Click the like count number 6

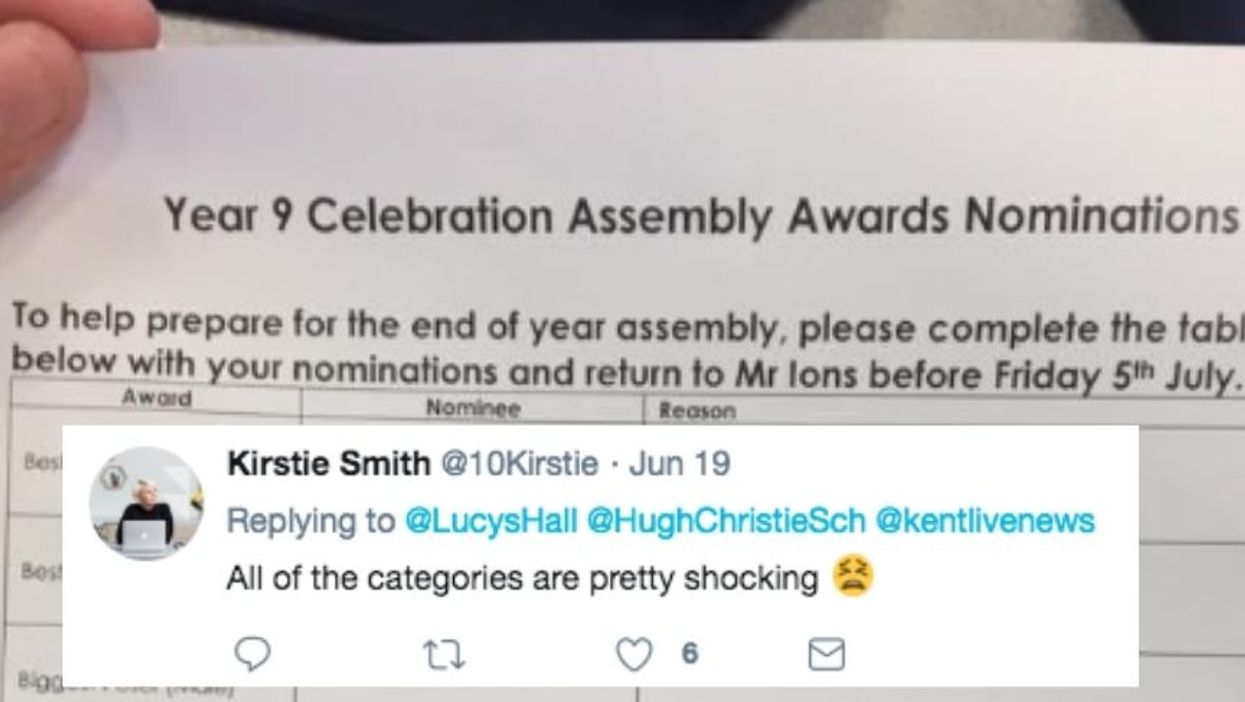[x=689, y=654]
